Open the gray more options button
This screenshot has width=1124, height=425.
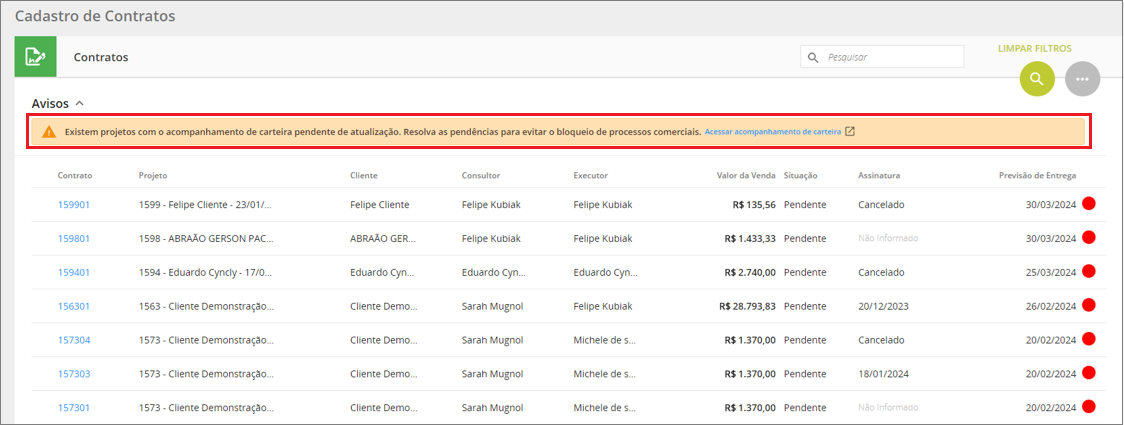[1082, 79]
